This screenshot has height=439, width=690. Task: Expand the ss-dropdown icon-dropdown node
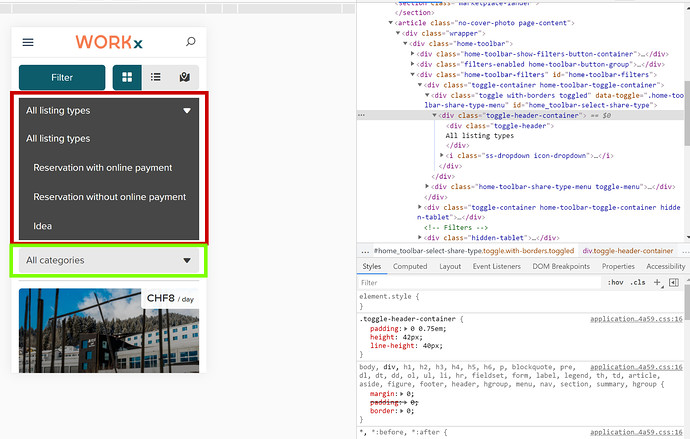coord(441,155)
